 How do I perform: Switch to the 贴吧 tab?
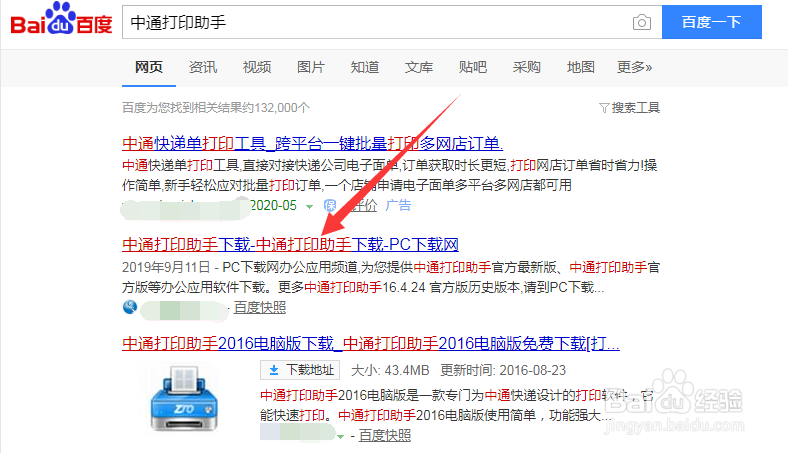click(x=473, y=67)
